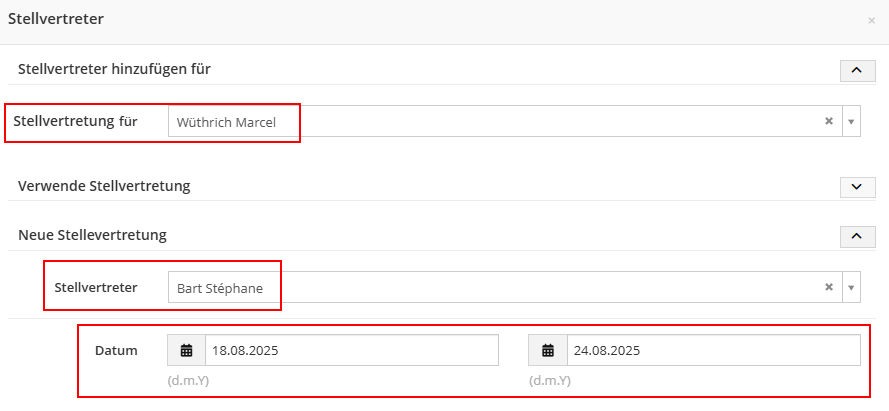Clear the selected 'Bart Stéphane' value
Image resolution: width=889 pixels, height=411 pixels.
(828, 287)
